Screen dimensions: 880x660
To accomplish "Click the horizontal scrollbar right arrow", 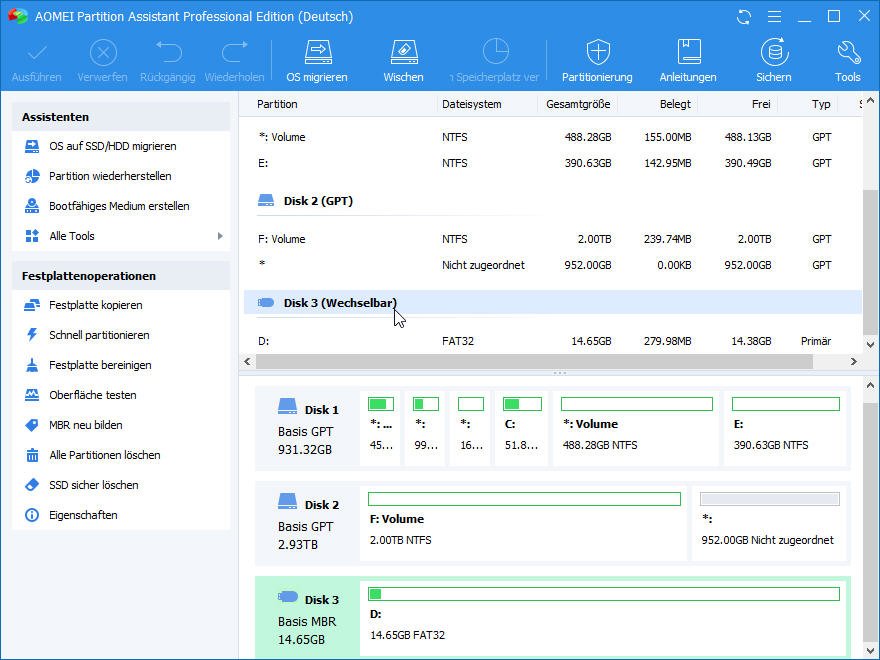I will [853, 362].
